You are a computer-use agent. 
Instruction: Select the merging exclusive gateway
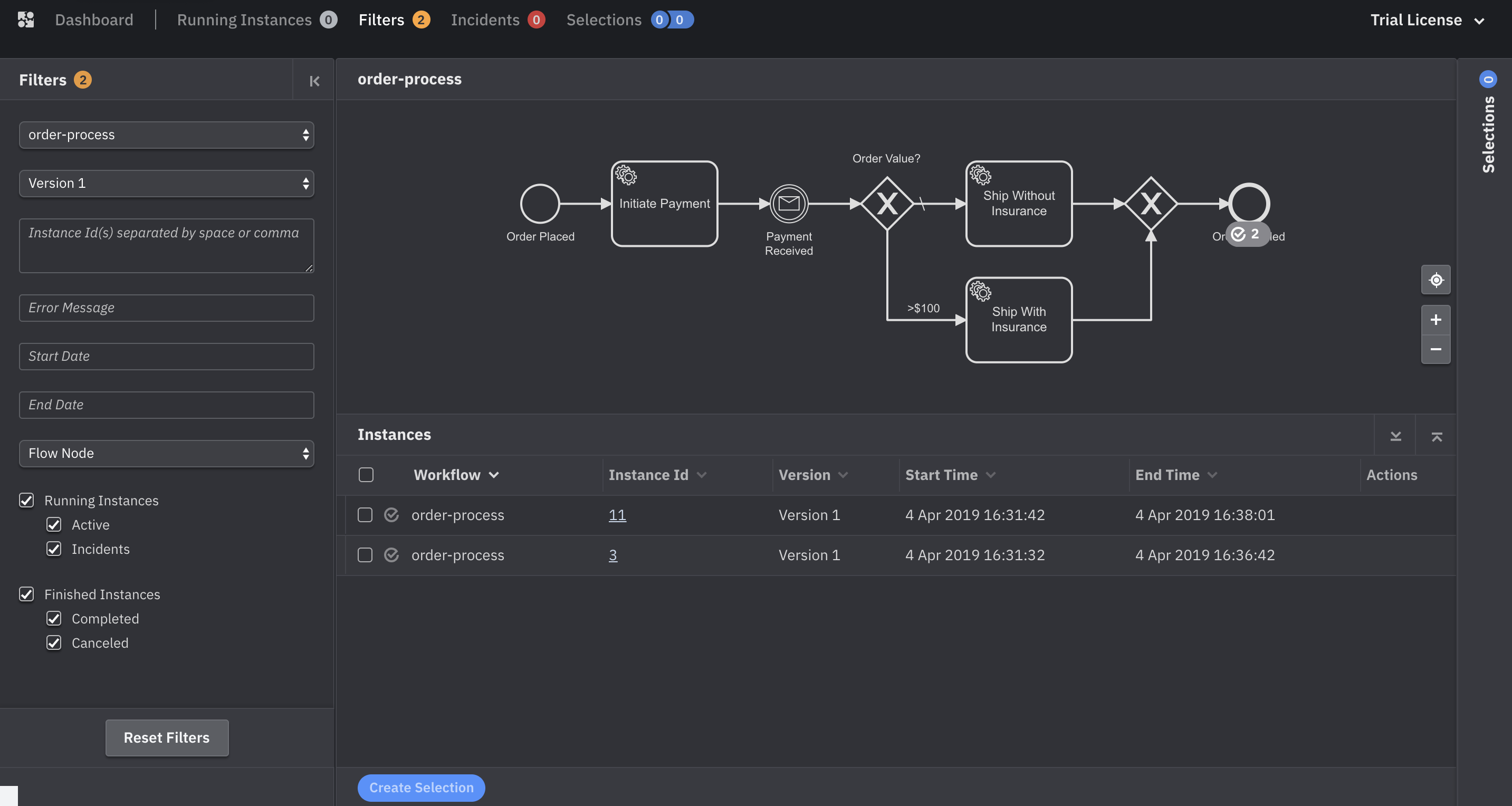click(1151, 204)
